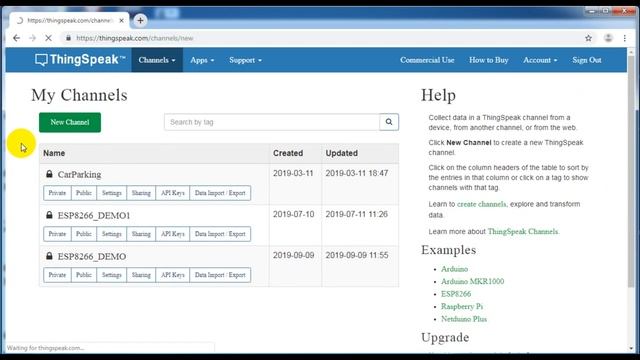
Task: Open Sharing for CarParking
Action: (141, 193)
